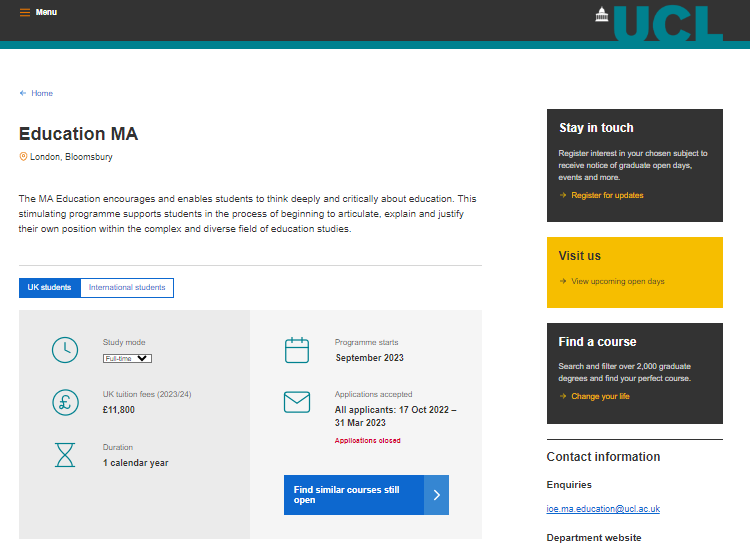Go to the Home breadcrumb link

coord(42,93)
